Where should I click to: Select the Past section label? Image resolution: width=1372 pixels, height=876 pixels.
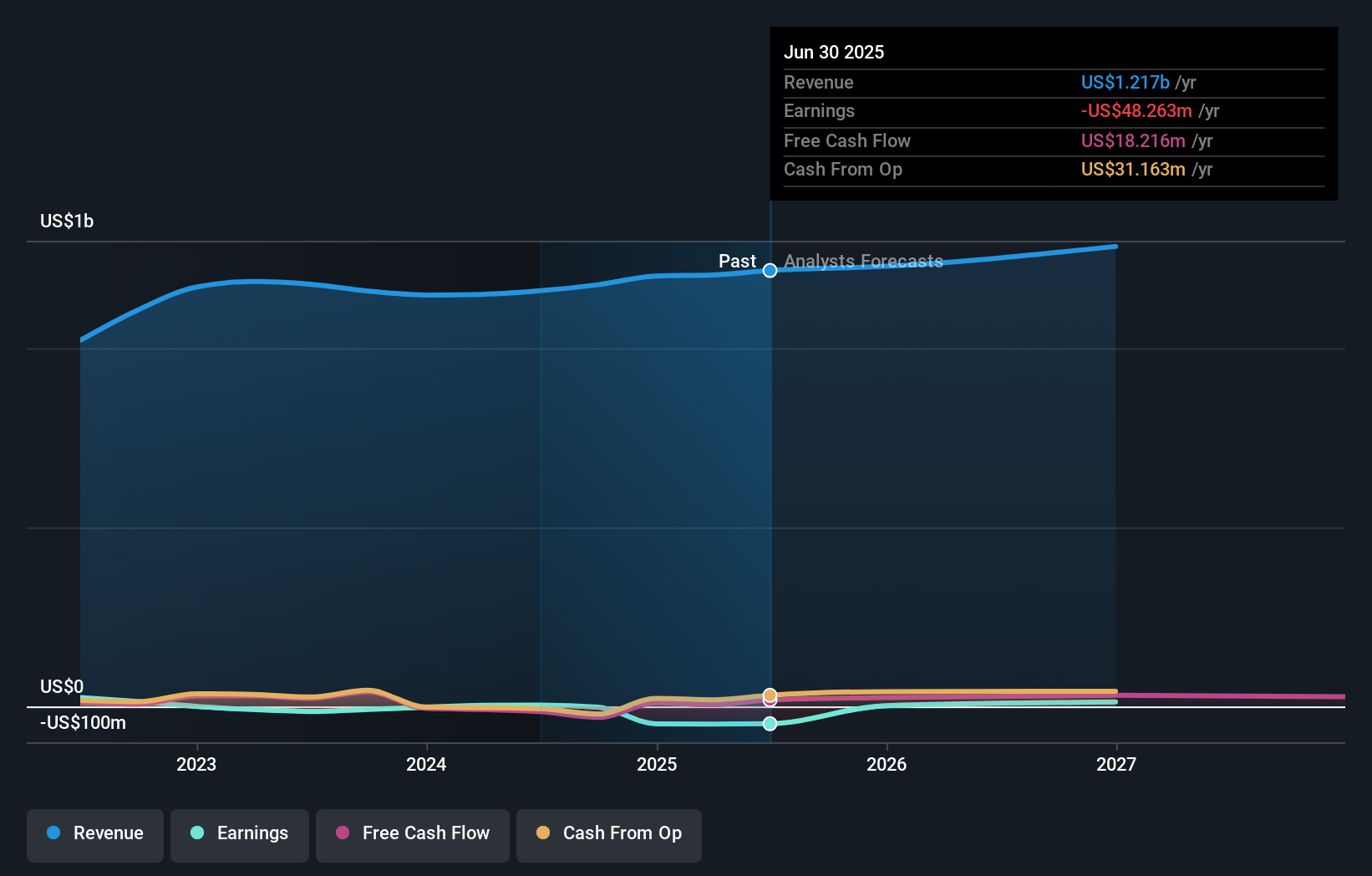[737, 261]
